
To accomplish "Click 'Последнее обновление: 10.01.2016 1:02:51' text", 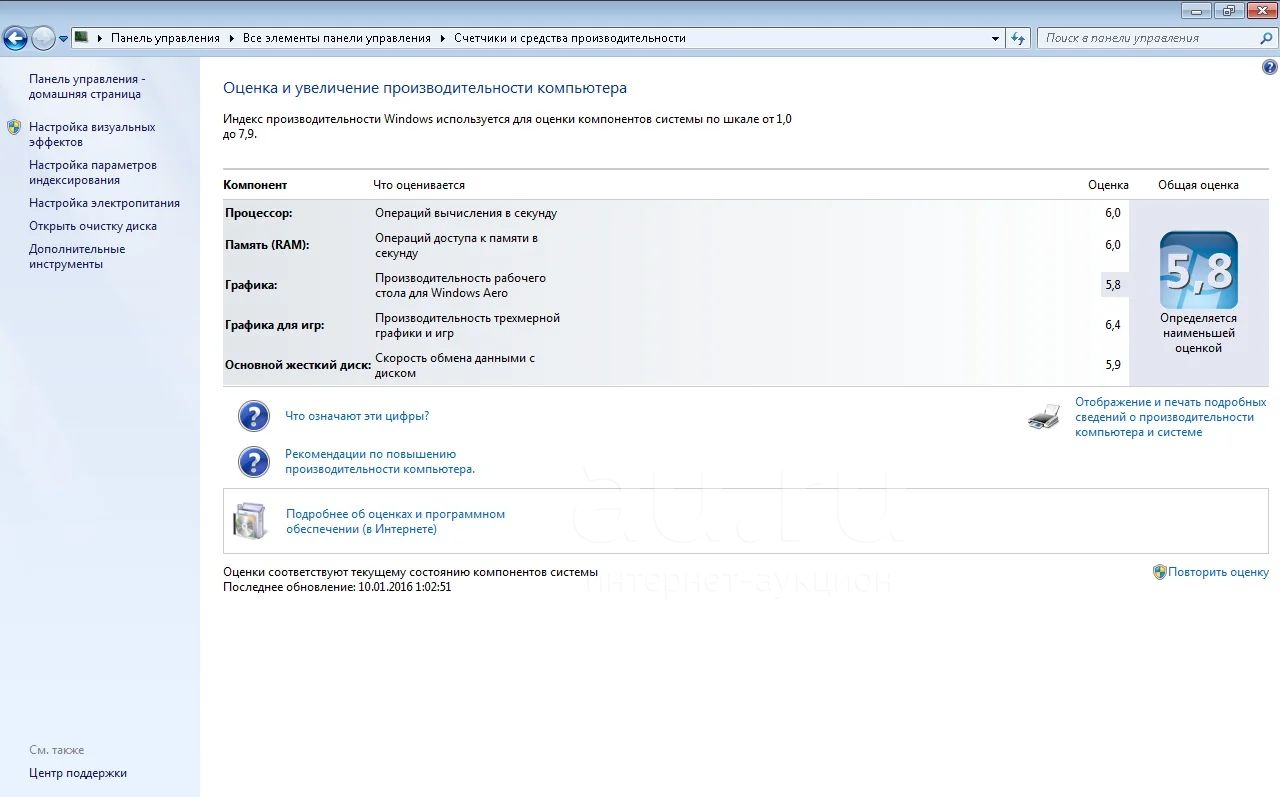I will click(337, 587).
